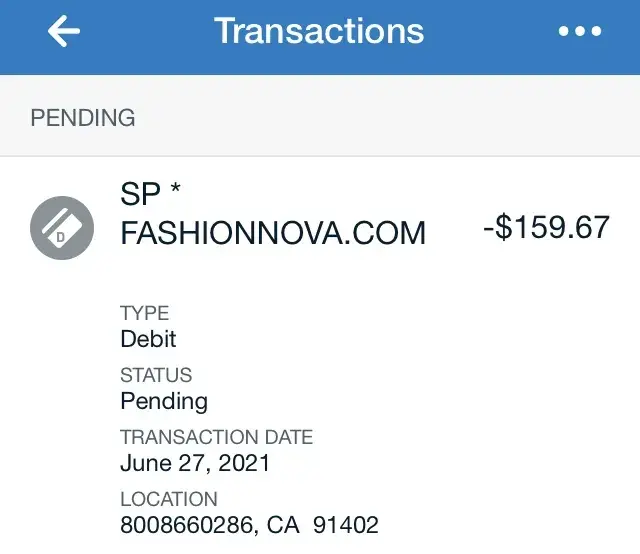The height and width of the screenshot is (554, 640).
Task: Click the -$159.67 transaction amount
Action: click(546, 227)
